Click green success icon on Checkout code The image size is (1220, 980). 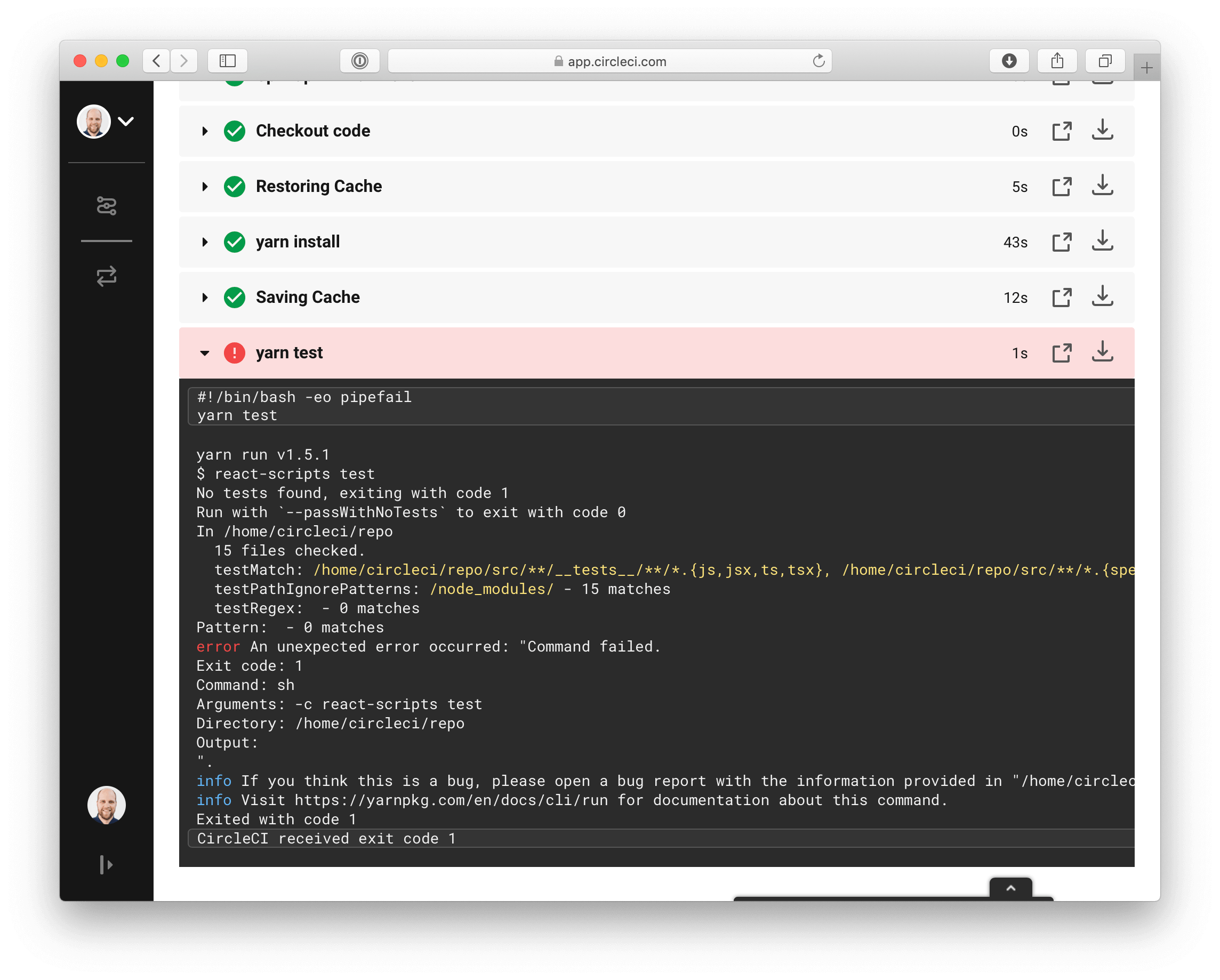[x=234, y=131]
